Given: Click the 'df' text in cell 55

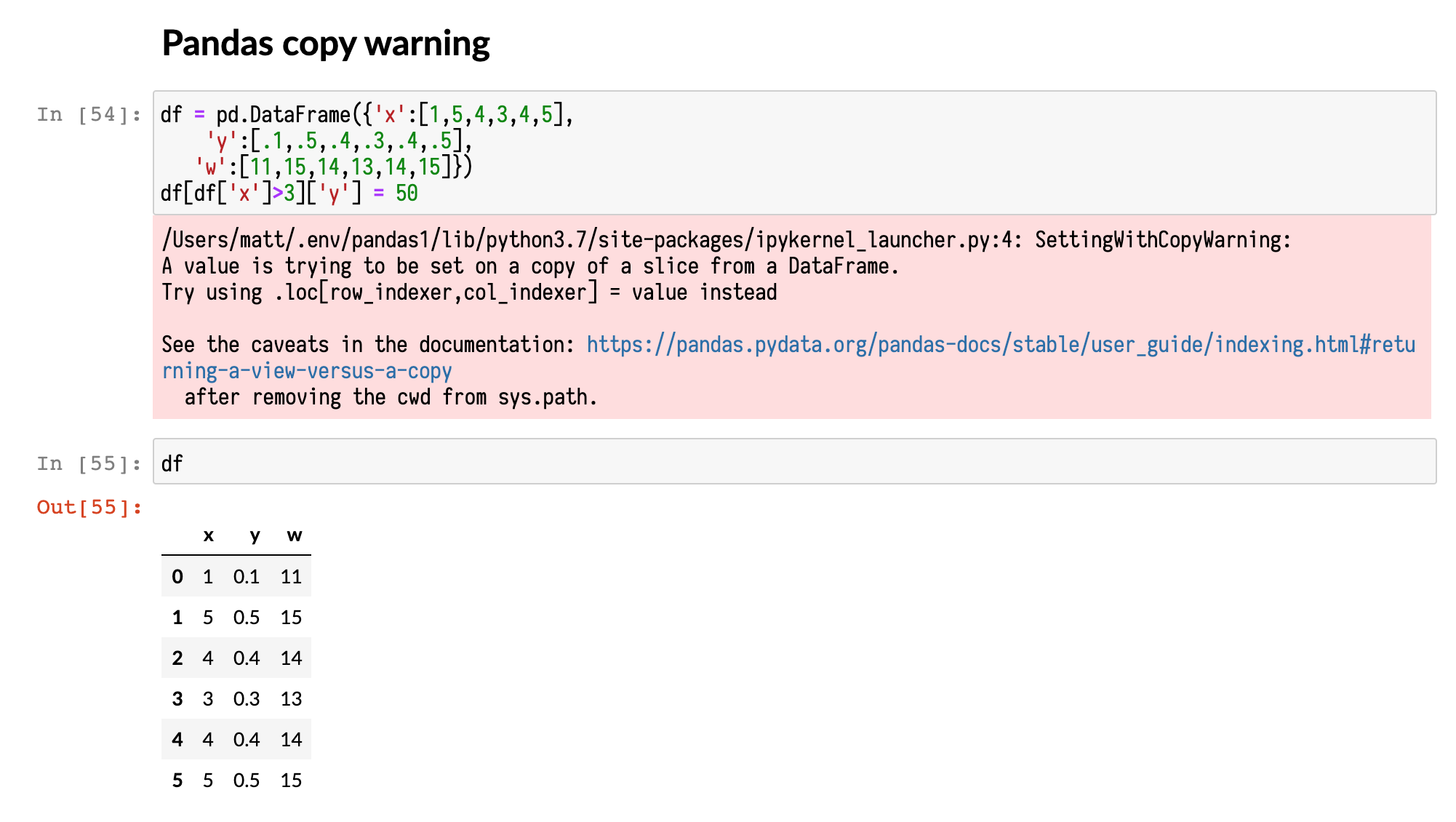Looking at the screenshot, I should [172, 463].
